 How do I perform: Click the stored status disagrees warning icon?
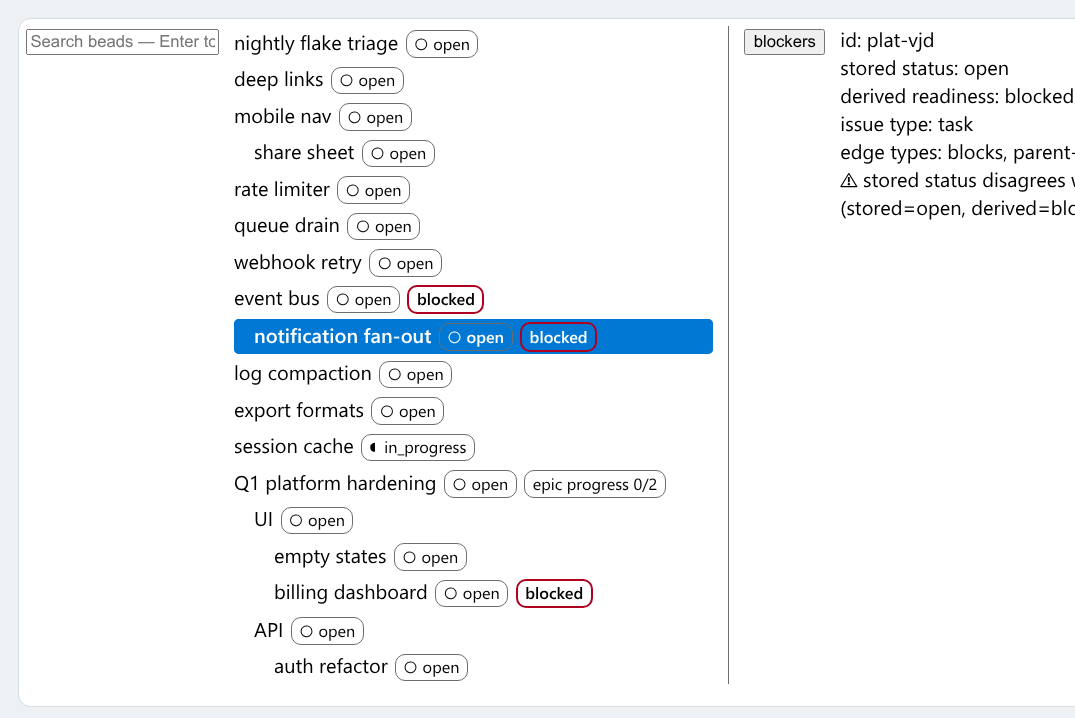pos(849,180)
